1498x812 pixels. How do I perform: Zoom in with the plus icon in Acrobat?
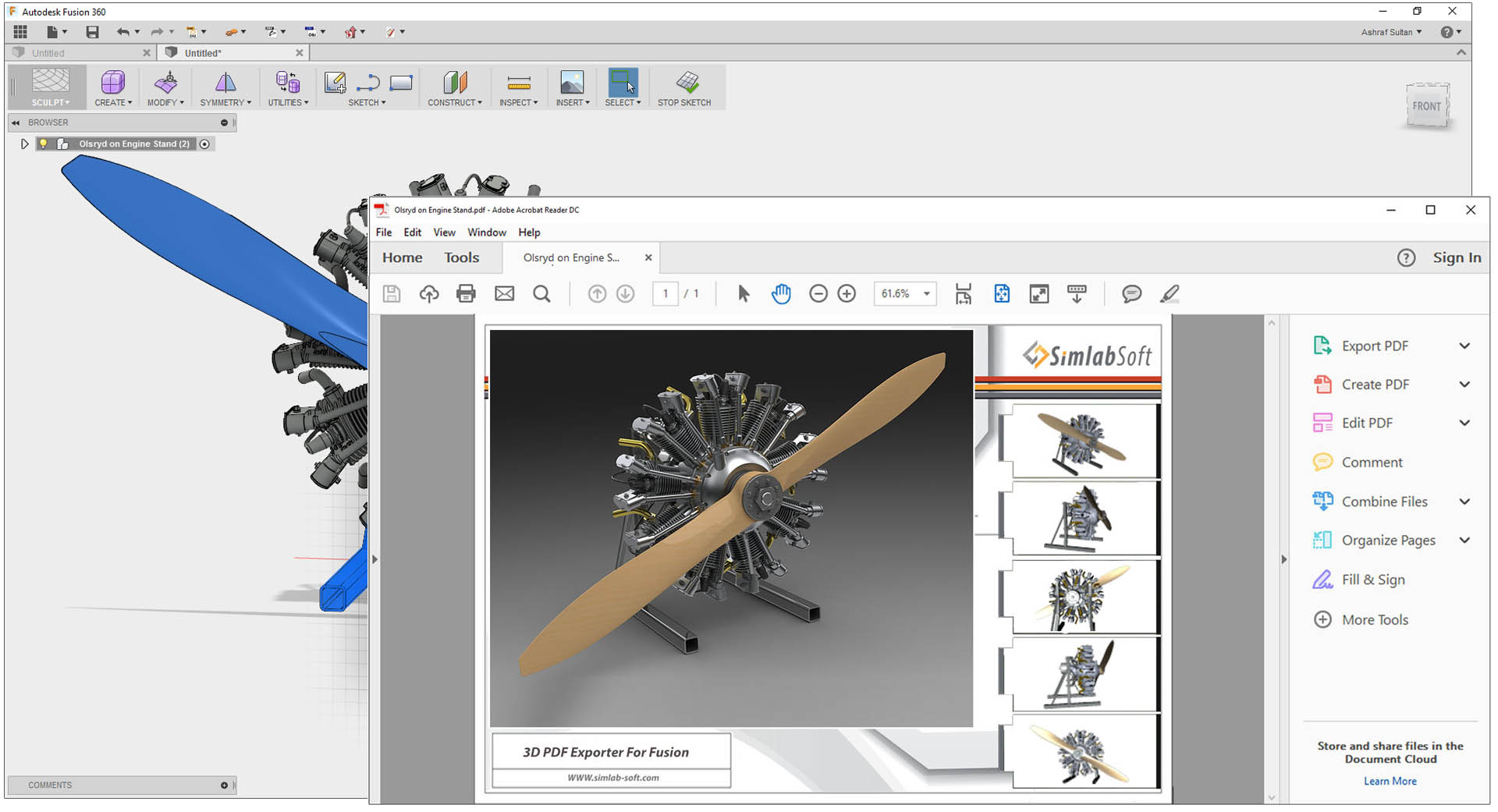847,293
